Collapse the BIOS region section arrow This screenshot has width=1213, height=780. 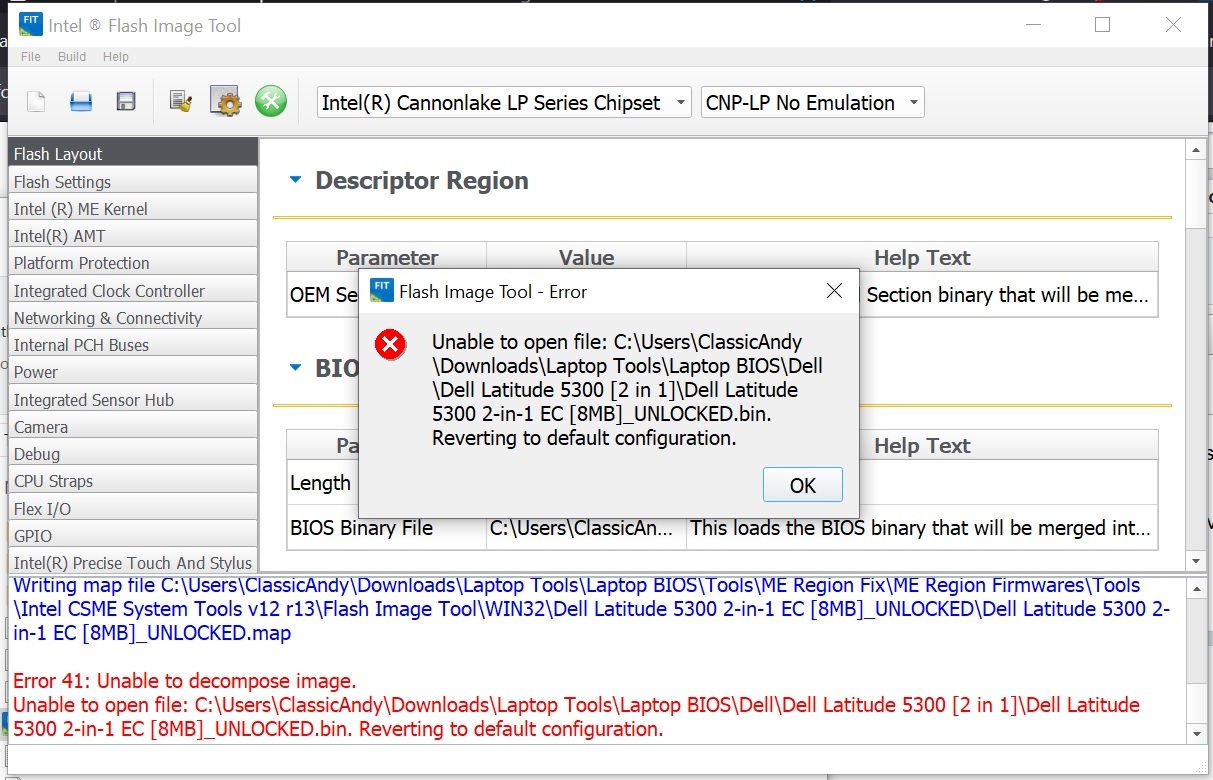tap(295, 368)
